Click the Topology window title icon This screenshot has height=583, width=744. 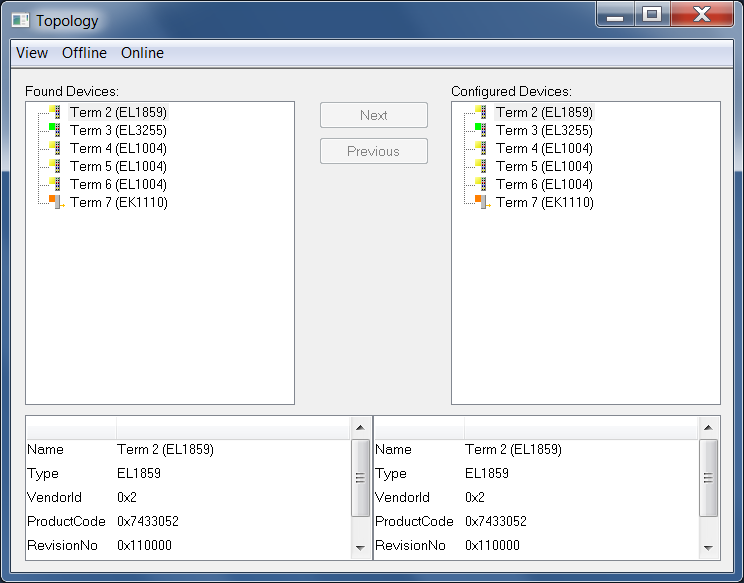click(20, 20)
